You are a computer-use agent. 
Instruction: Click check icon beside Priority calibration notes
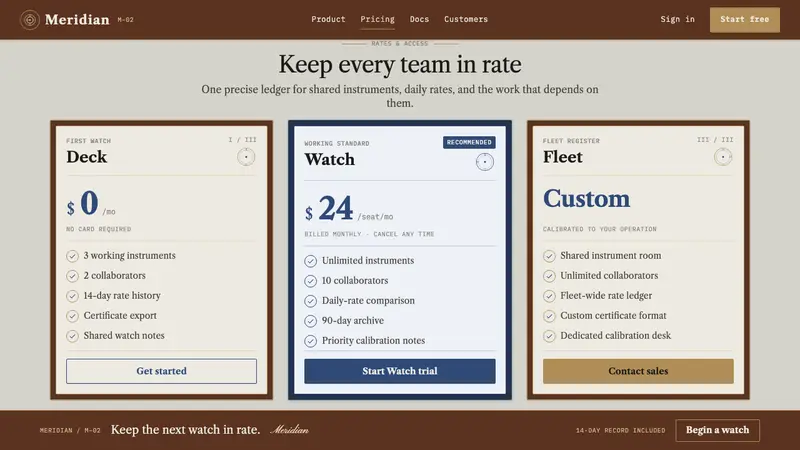(311, 341)
